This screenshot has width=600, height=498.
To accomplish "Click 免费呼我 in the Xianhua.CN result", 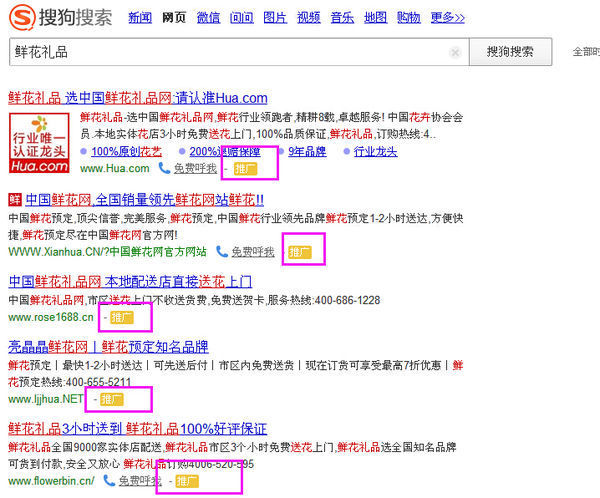I will click(x=253, y=252).
